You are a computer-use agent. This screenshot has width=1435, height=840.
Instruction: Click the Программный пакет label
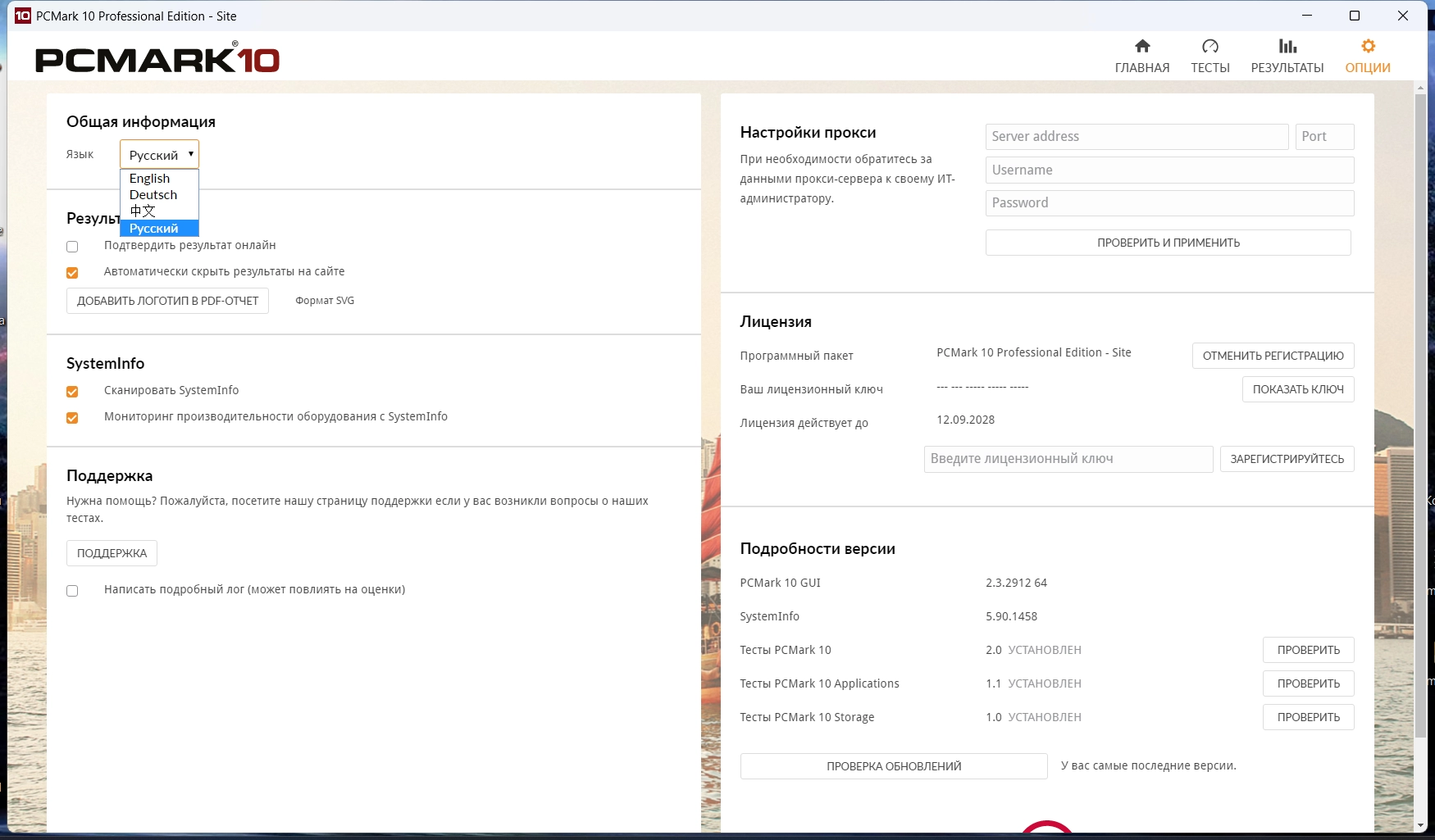click(796, 356)
